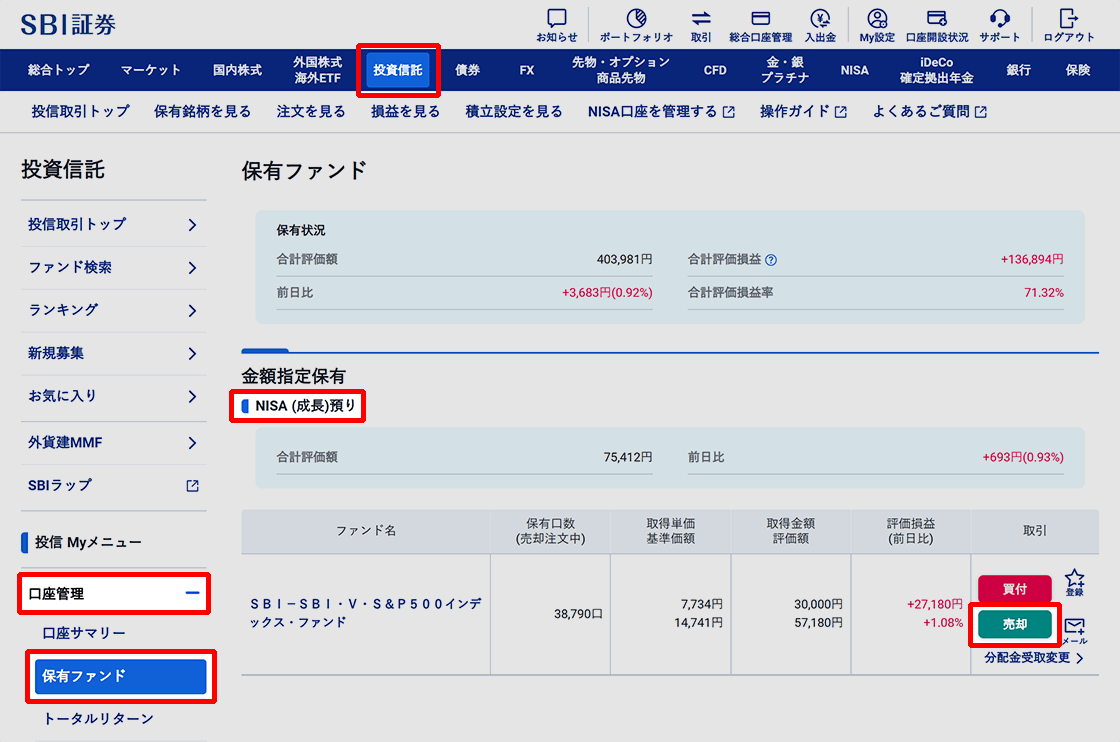Screen dimensions: 1120x742
Task: Click external link icon beside SBIラップ
Action: 192,486
